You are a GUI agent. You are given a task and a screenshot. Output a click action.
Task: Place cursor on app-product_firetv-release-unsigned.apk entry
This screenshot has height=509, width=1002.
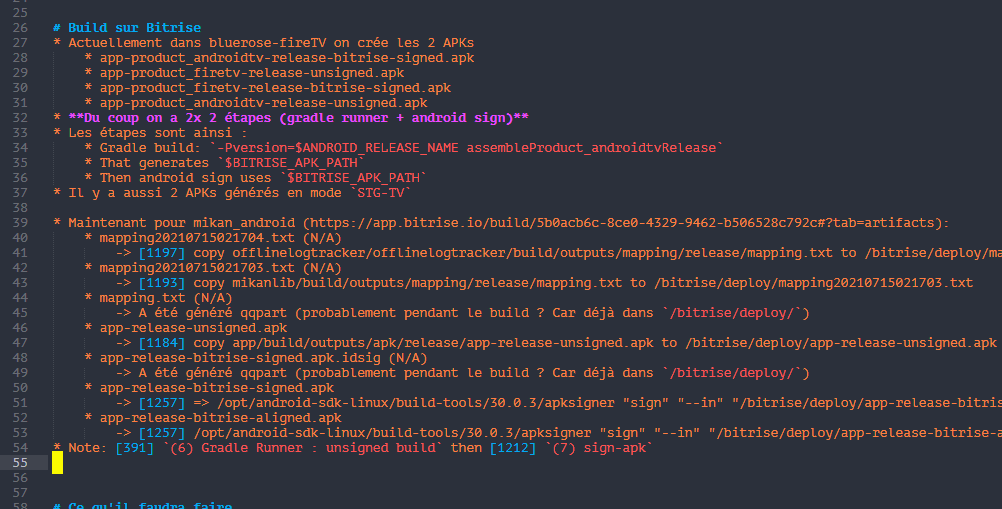pyautogui.click(x=252, y=72)
